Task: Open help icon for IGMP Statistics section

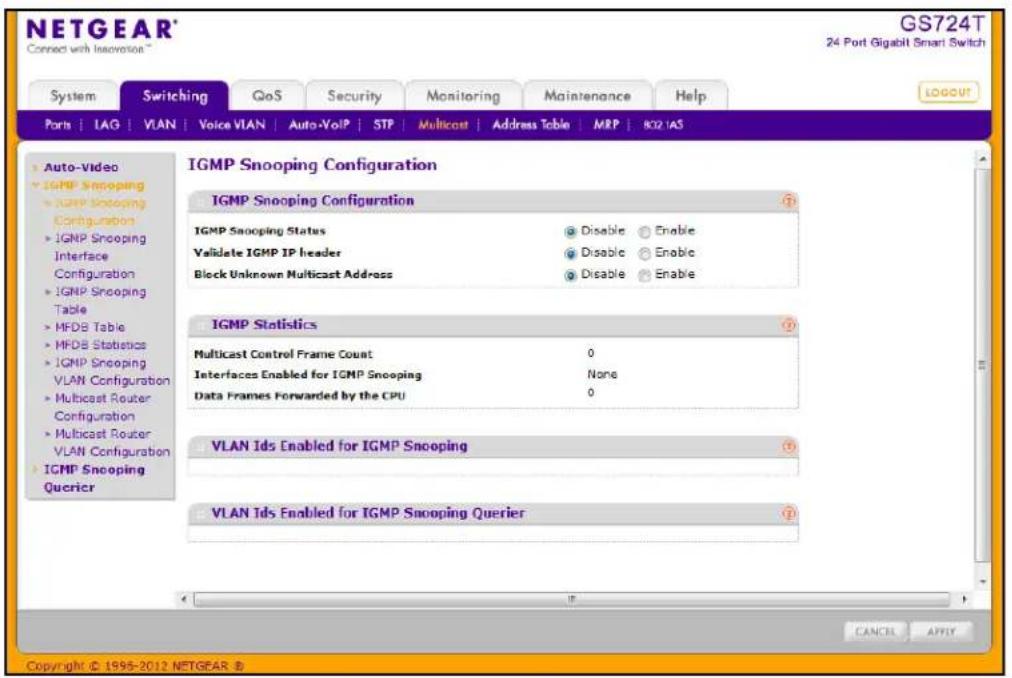Action: [789, 325]
